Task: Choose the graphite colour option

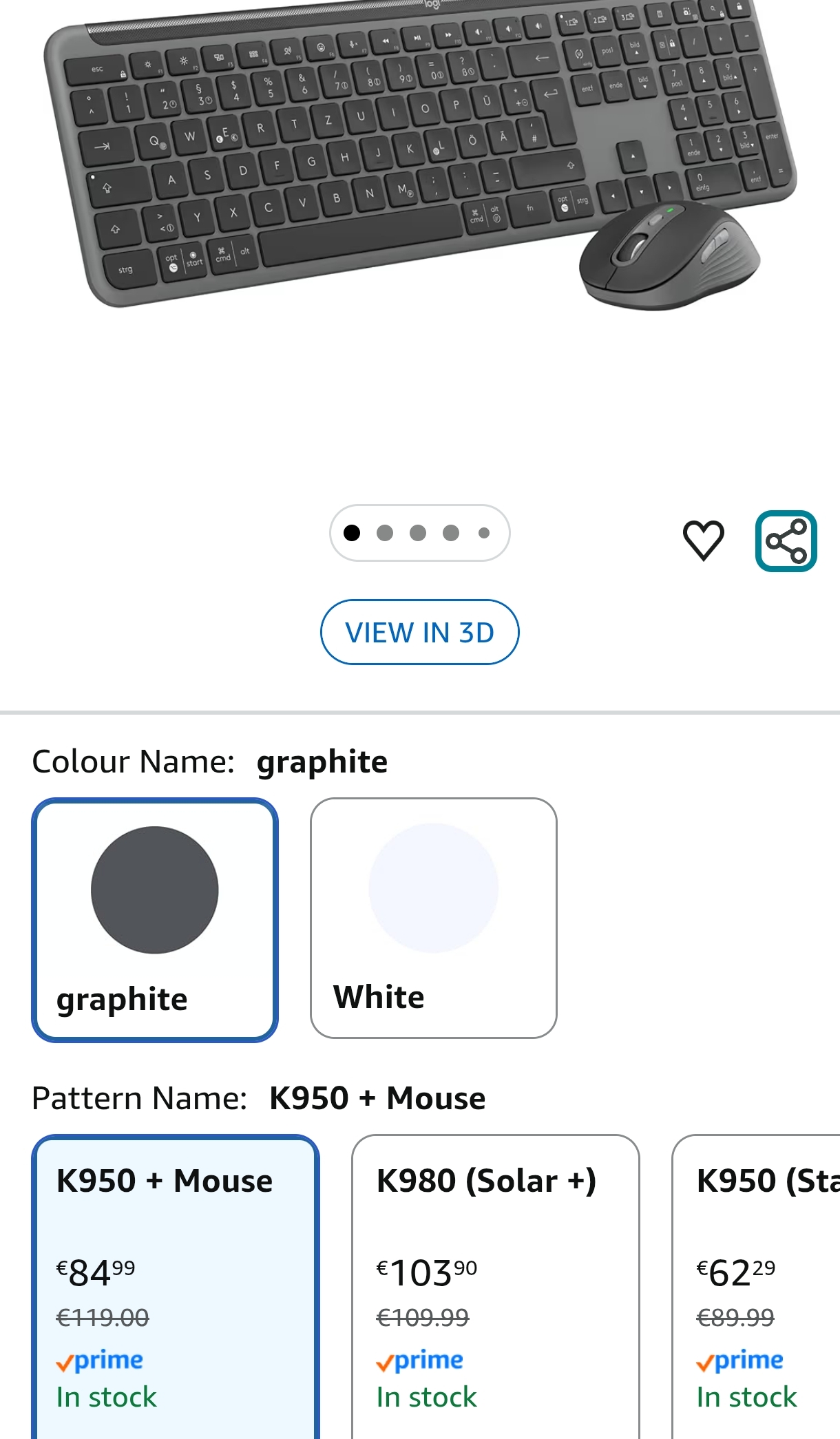Action: (x=155, y=920)
